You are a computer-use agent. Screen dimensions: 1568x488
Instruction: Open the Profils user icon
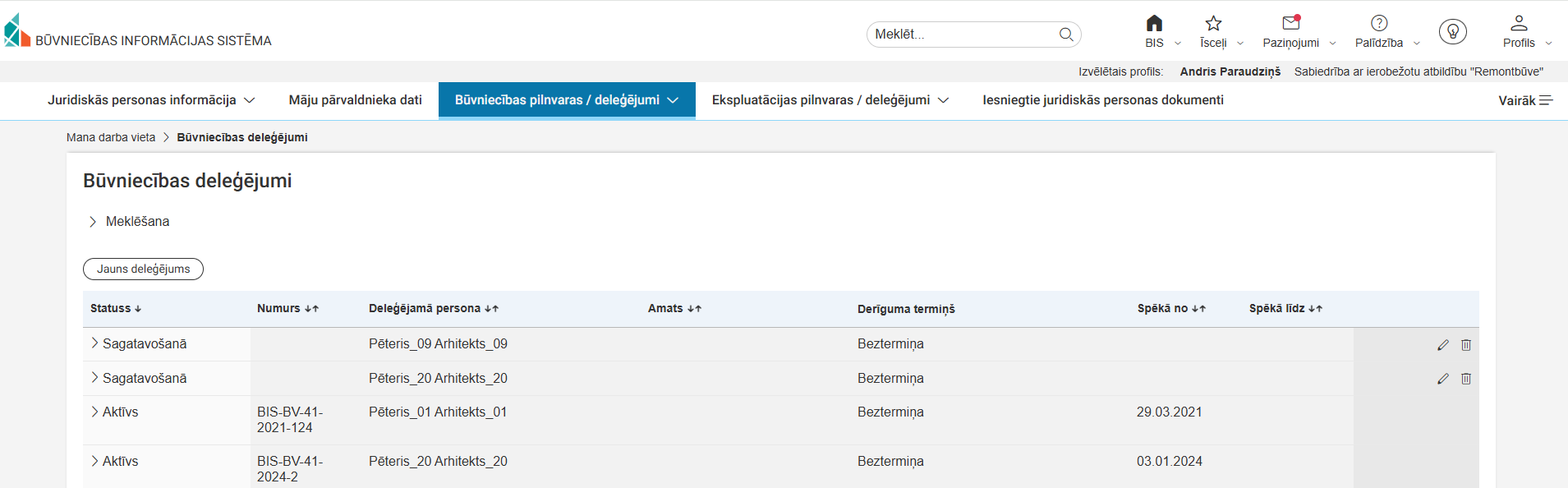(x=1519, y=23)
